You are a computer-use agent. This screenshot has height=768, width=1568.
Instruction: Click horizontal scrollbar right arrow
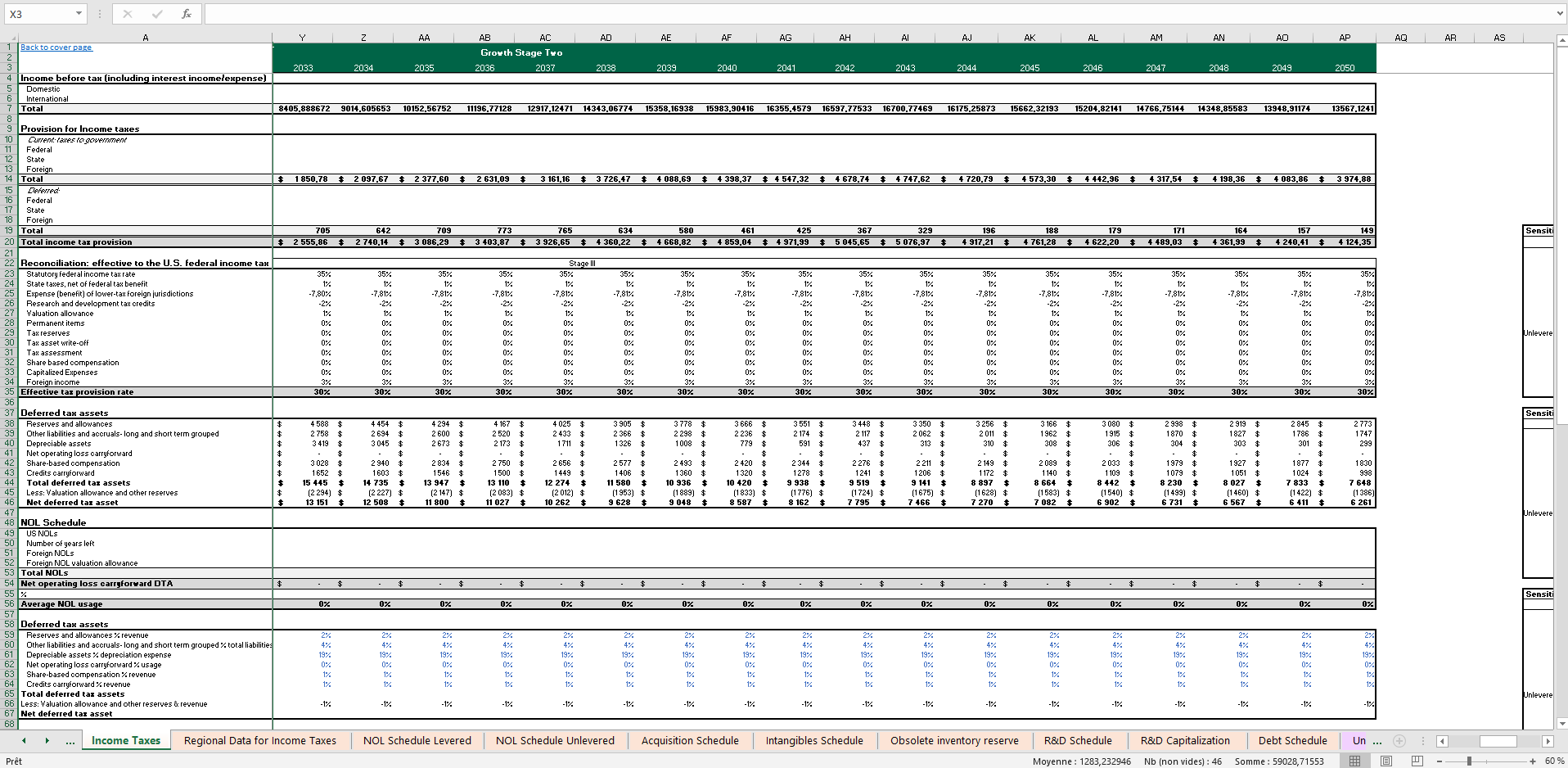(x=1548, y=741)
